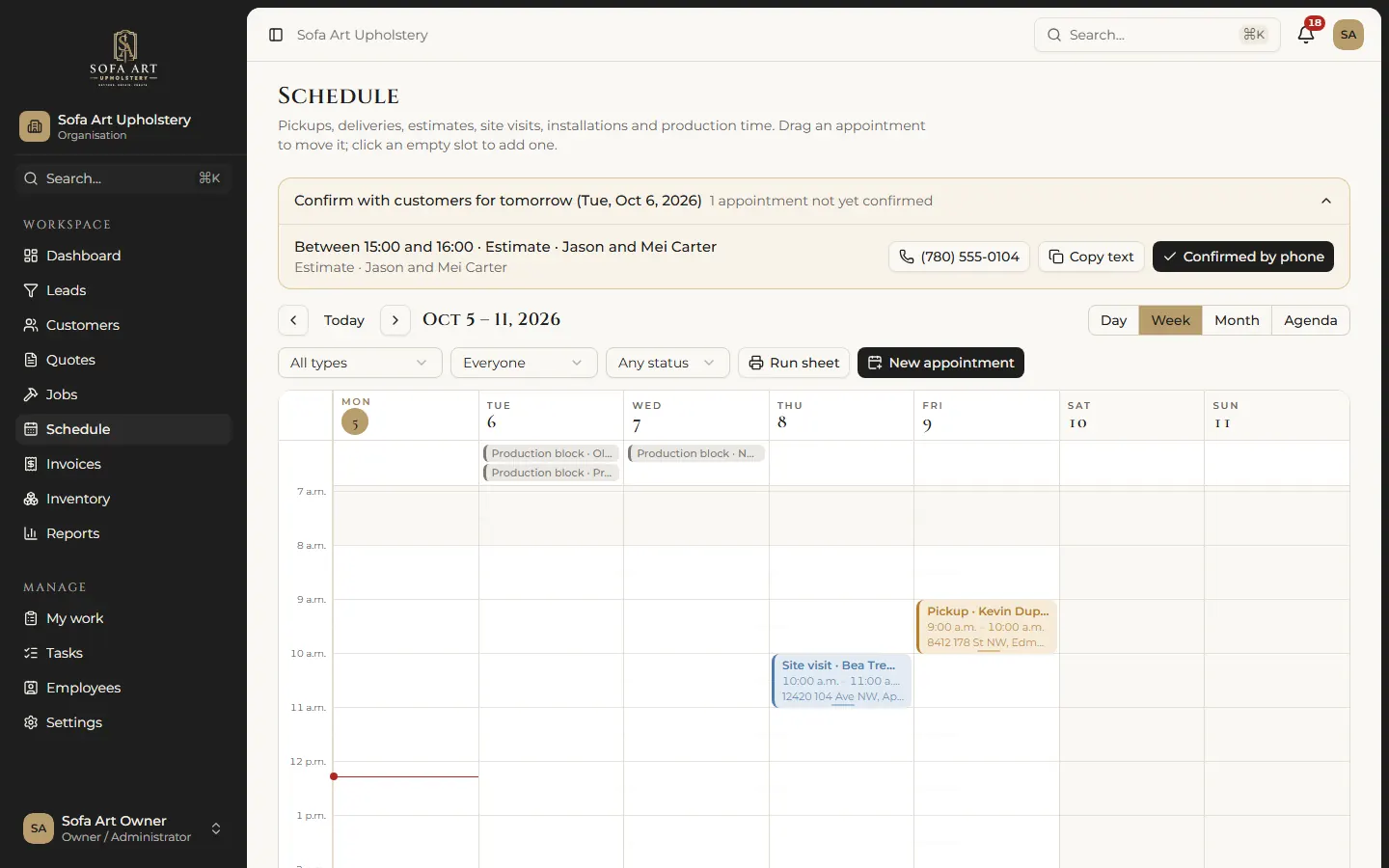This screenshot has height=868, width=1389.
Task: Open the Sofa Art Upholstery organisation switcher
Action: point(123,126)
